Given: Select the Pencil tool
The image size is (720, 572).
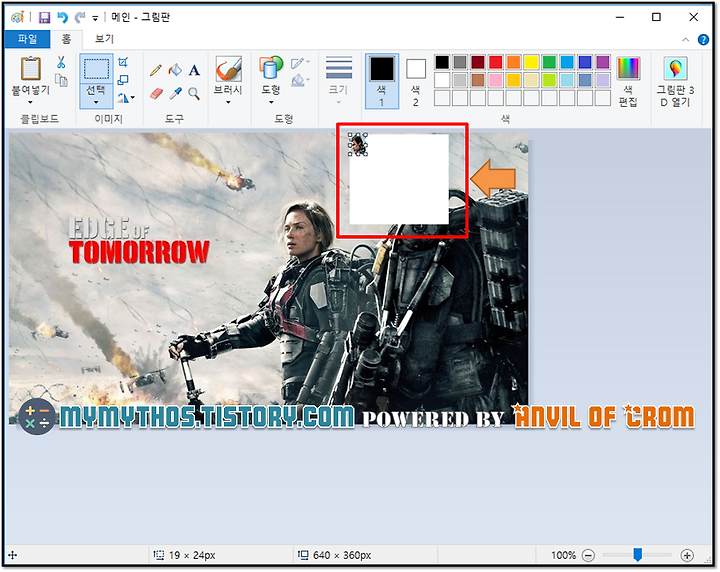Looking at the screenshot, I should [156, 70].
